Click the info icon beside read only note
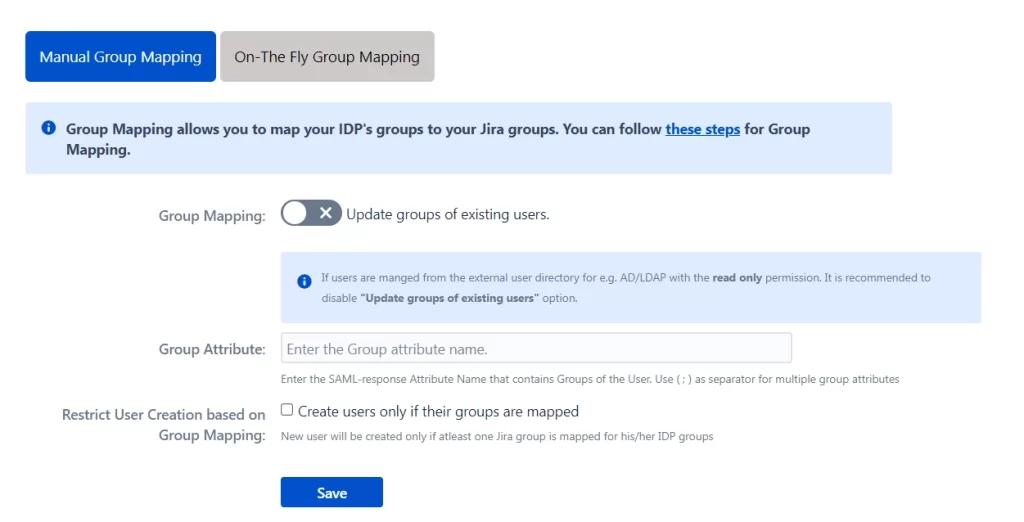The width and height of the screenshot is (1024, 522). [304, 282]
